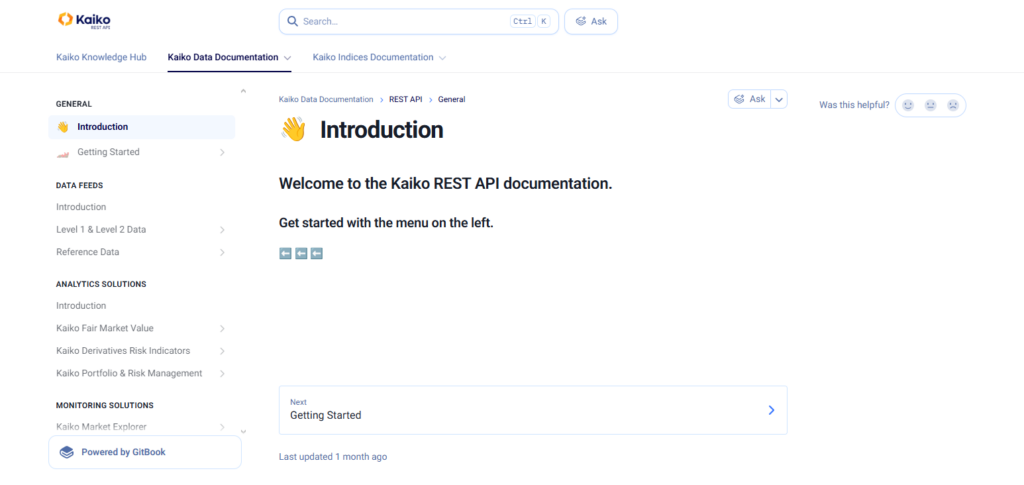Click the GitBook logo icon
The width and height of the screenshot is (1024, 485).
pyautogui.click(x=67, y=452)
